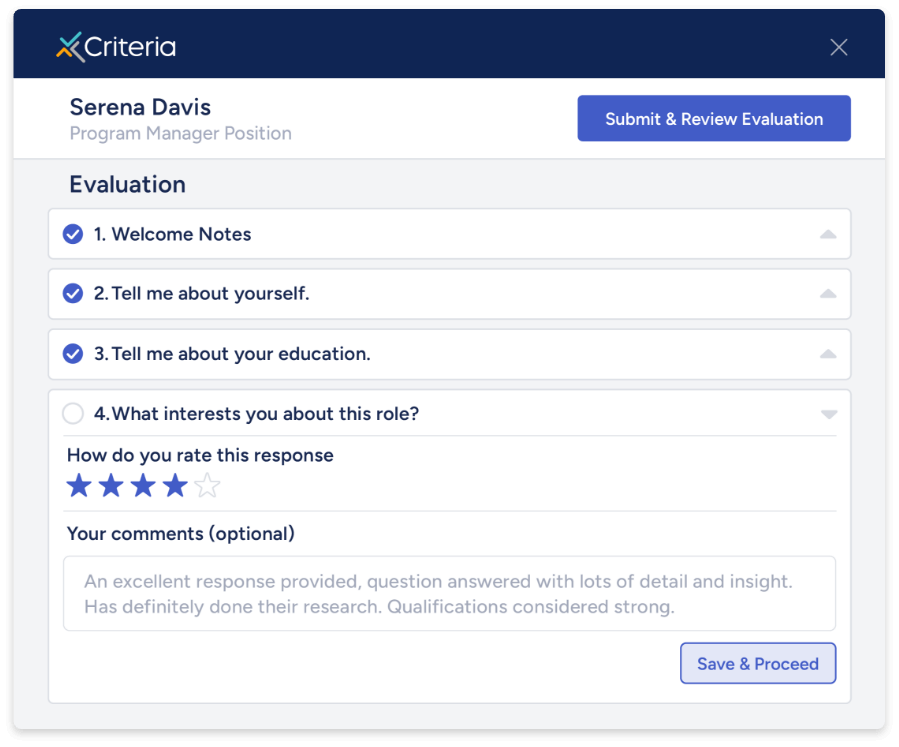Select the 'What interests you about this role?' title
The image size is (899, 747).
point(255,413)
